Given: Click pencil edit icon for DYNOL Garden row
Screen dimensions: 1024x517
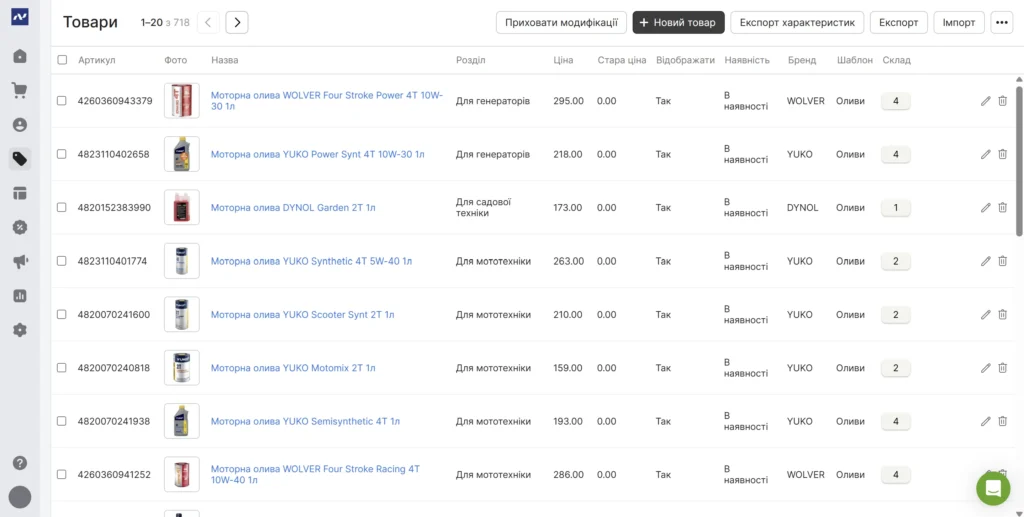Looking at the screenshot, I should coord(986,208).
